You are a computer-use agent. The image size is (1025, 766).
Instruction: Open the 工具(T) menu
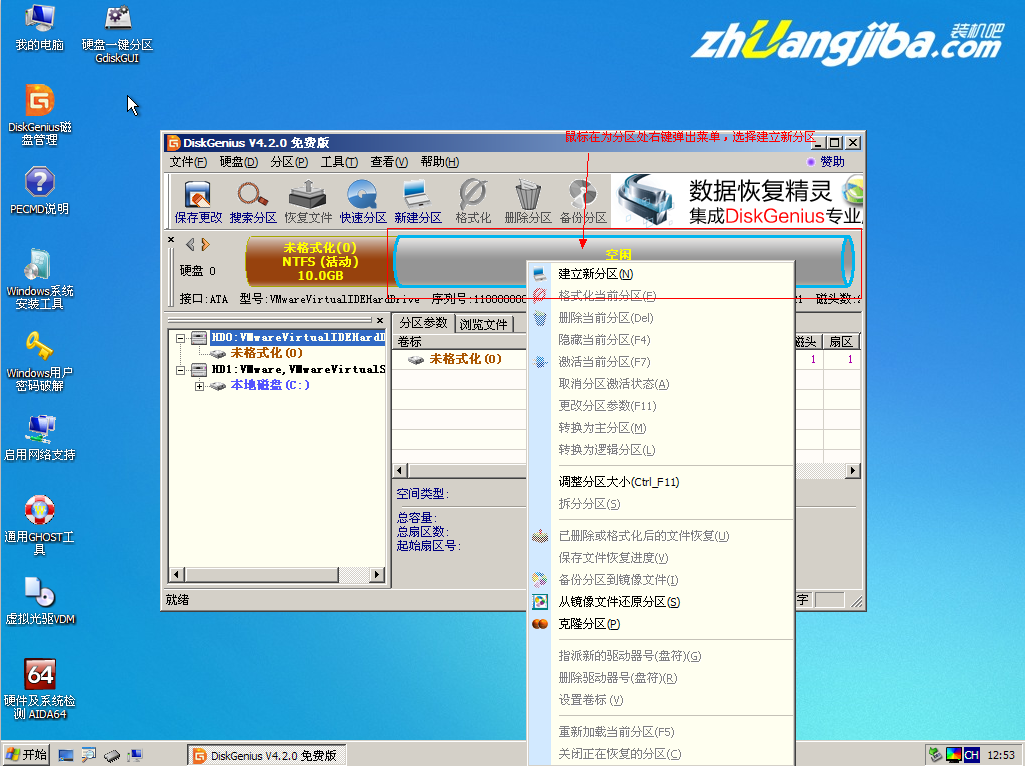pyautogui.click(x=340, y=161)
